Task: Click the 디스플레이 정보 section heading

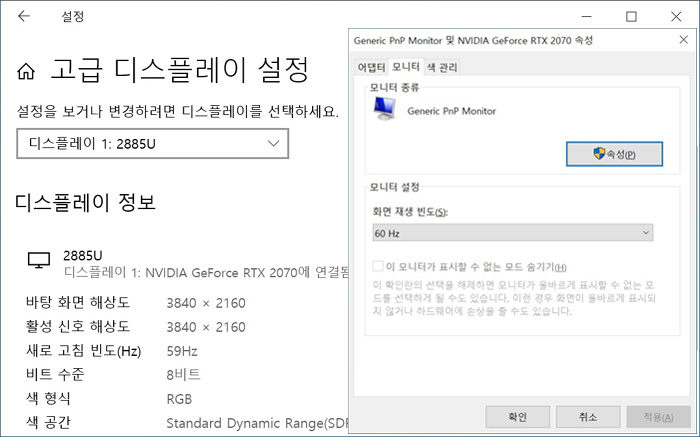Action: [85, 202]
